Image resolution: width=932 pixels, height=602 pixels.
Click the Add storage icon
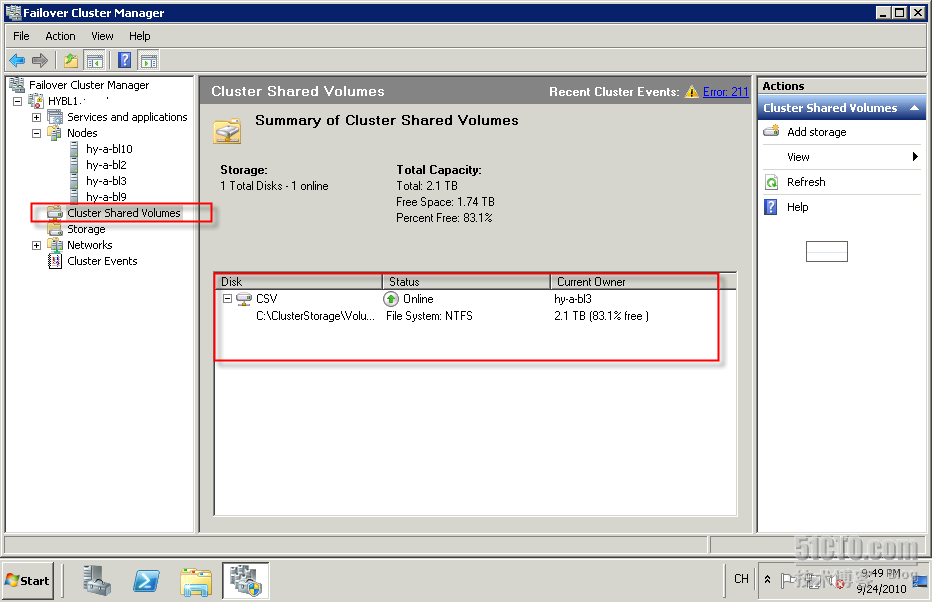pyautogui.click(x=772, y=131)
